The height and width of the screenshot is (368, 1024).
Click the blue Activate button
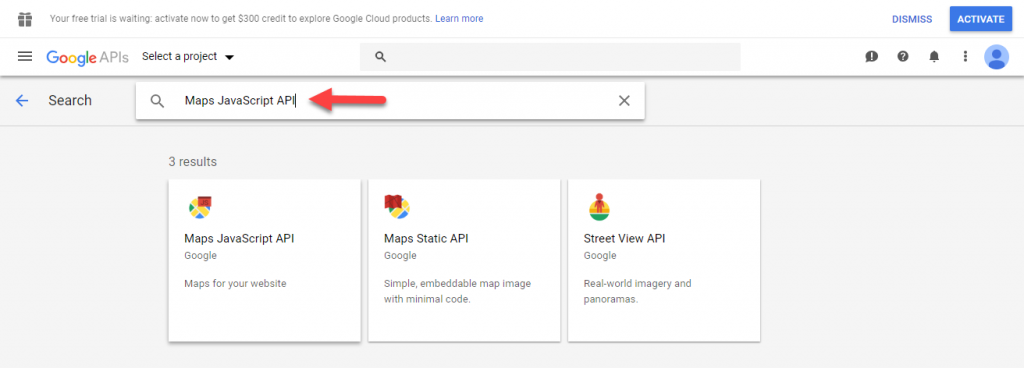(x=980, y=19)
